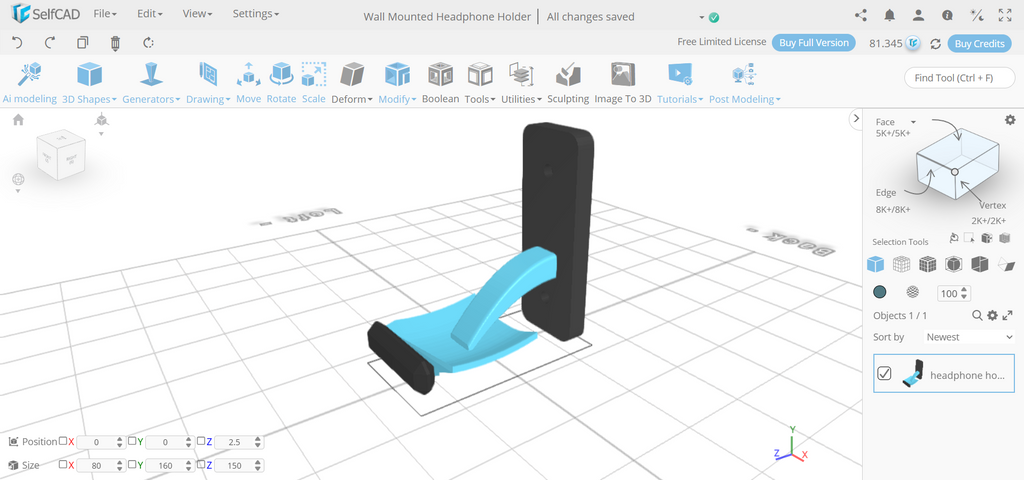Click the share icon in header
The image size is (1024, 480).
[861, 15]
